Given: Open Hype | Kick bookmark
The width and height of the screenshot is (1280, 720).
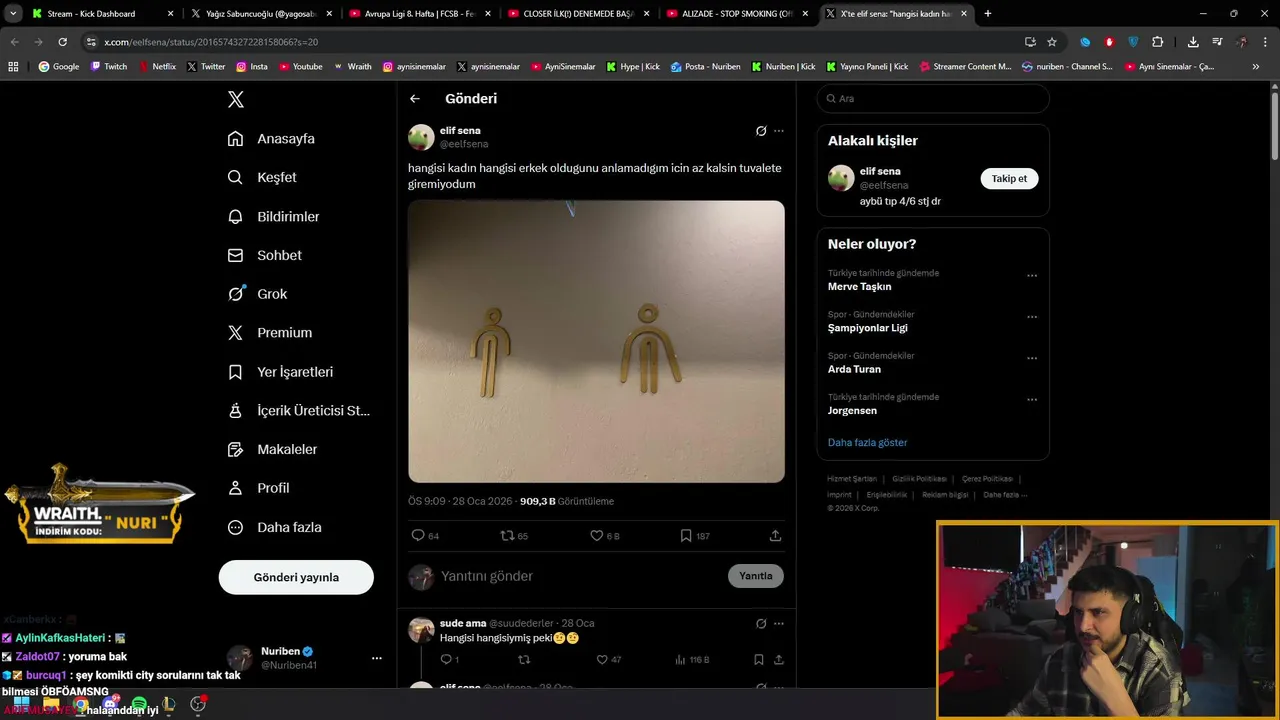Looking at the screenshot, I should click(x=633, y=67).
